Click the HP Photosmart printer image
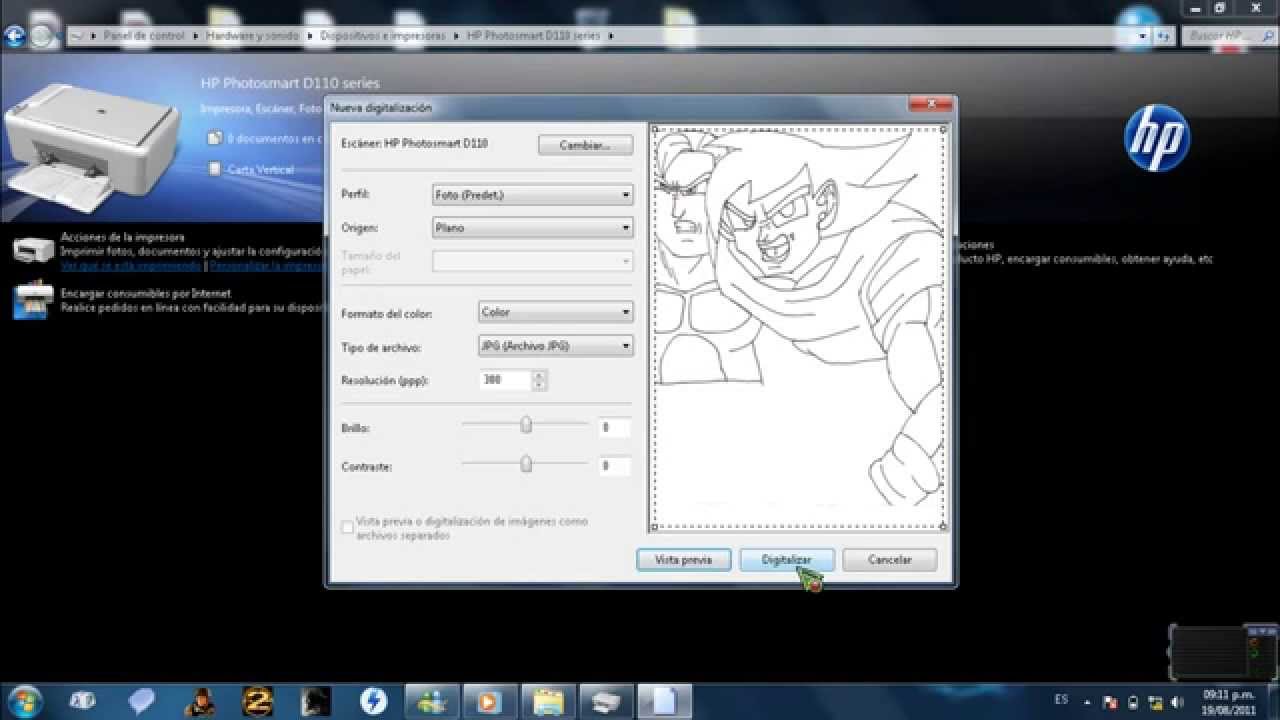1280x720 pixels. click(x=92, y=146)
